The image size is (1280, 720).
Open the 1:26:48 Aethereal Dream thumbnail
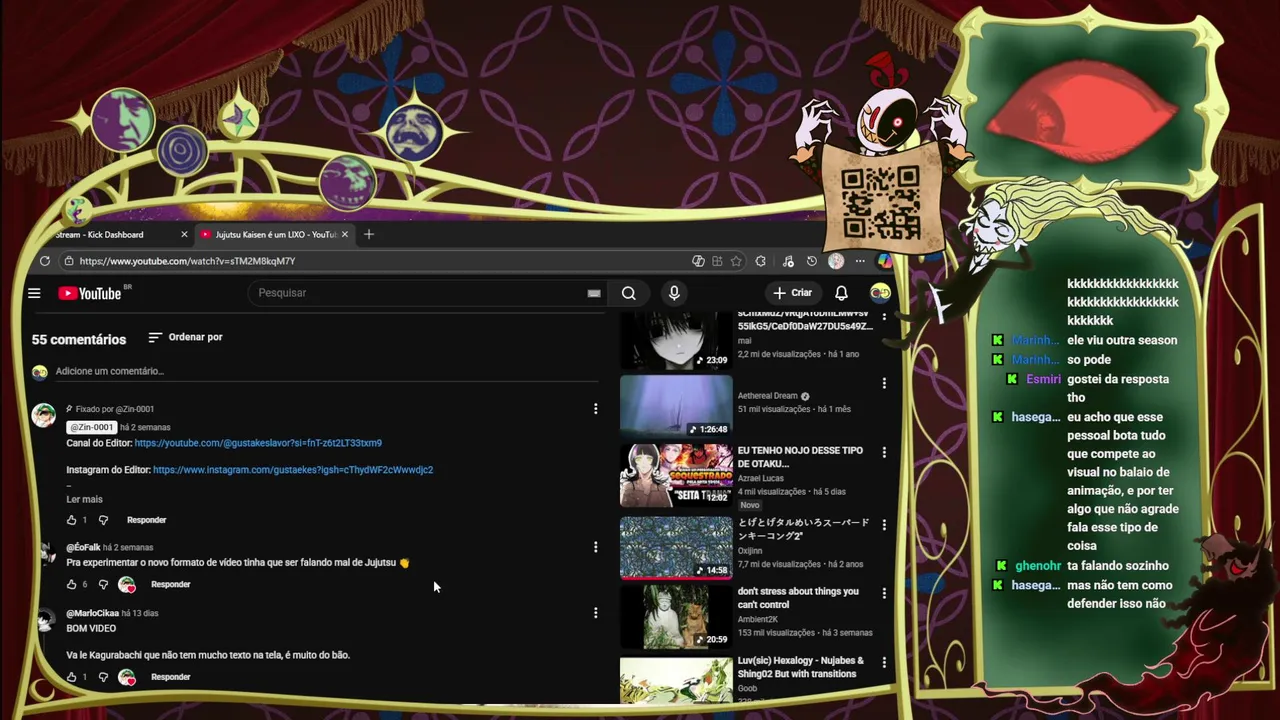pos(676,406)
